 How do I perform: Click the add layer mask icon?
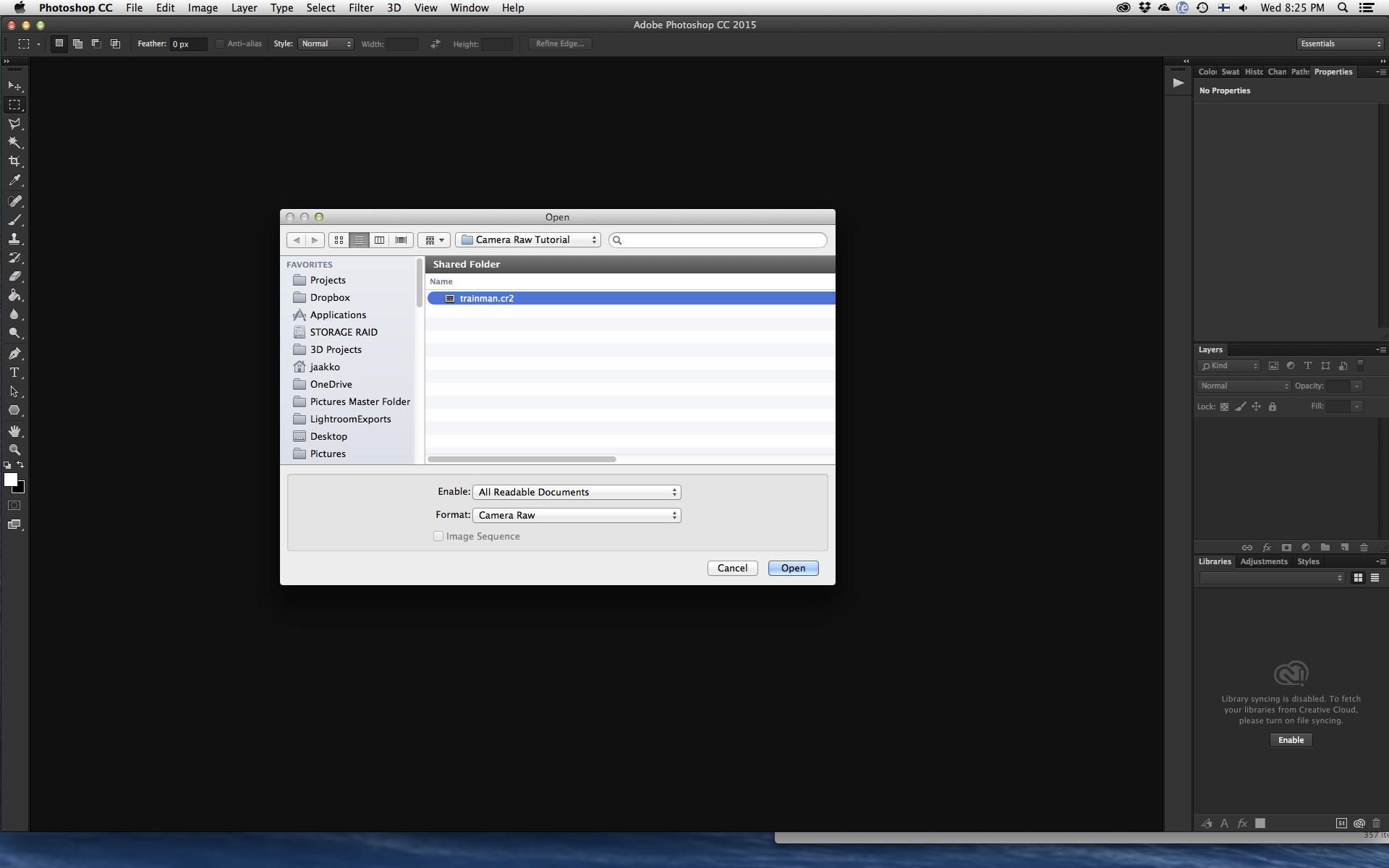click(1286, 548)
